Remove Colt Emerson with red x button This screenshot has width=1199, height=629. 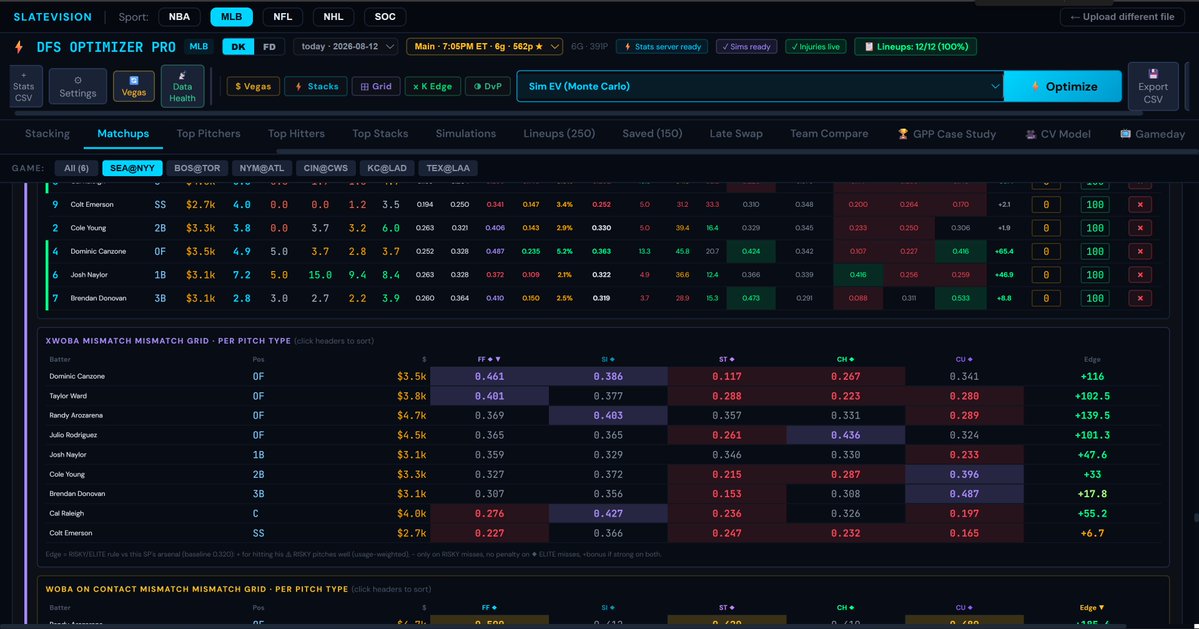[1139, 205]
